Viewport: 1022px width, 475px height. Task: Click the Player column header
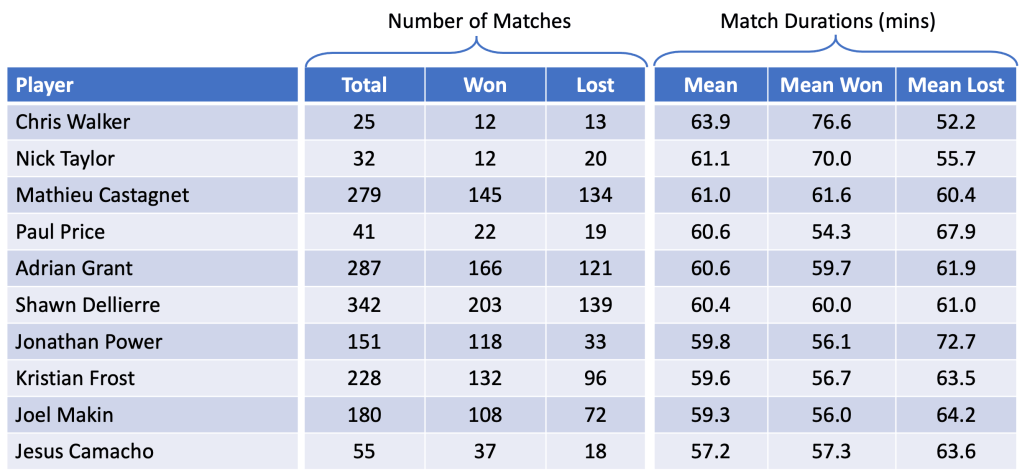pyautogui.click(x=45, y=85)
